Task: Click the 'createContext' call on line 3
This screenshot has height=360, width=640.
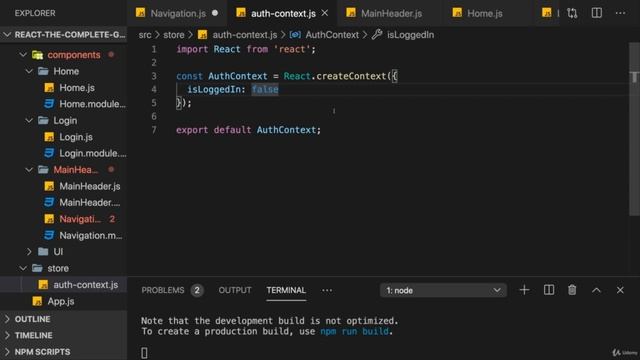Action: tap(351, 76)
